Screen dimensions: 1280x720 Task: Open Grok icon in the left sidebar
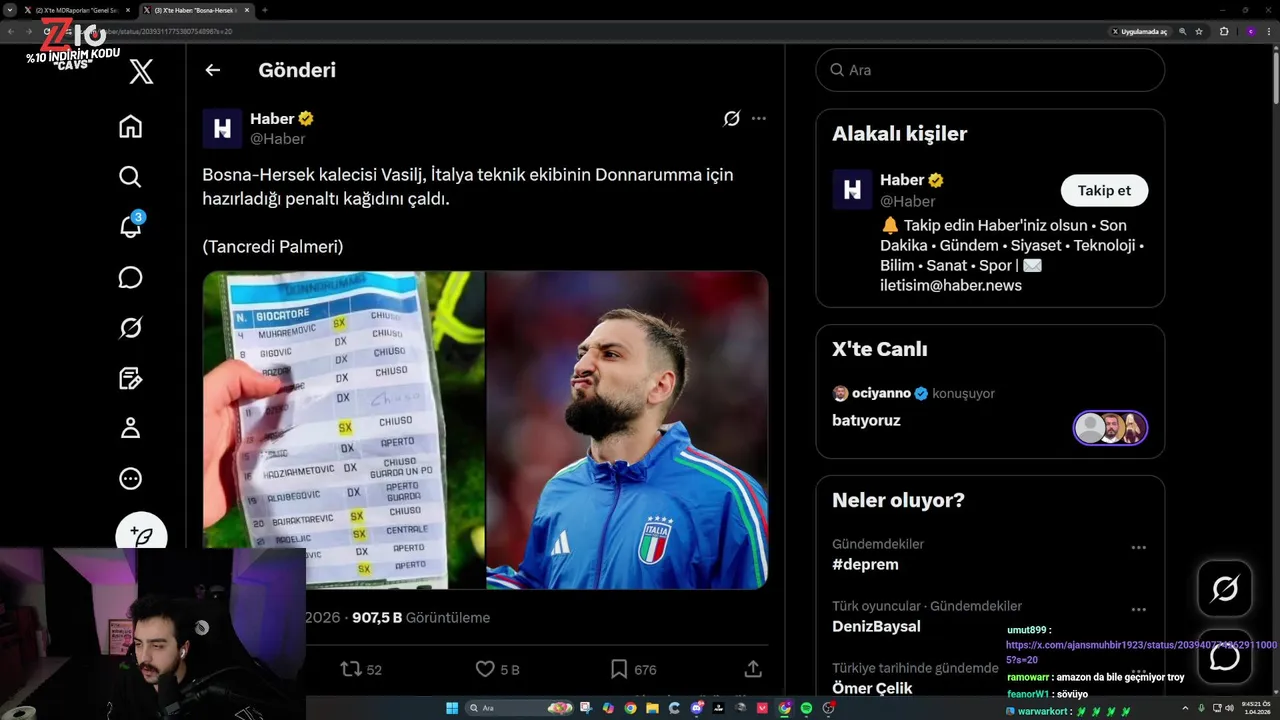click(130, 328)
